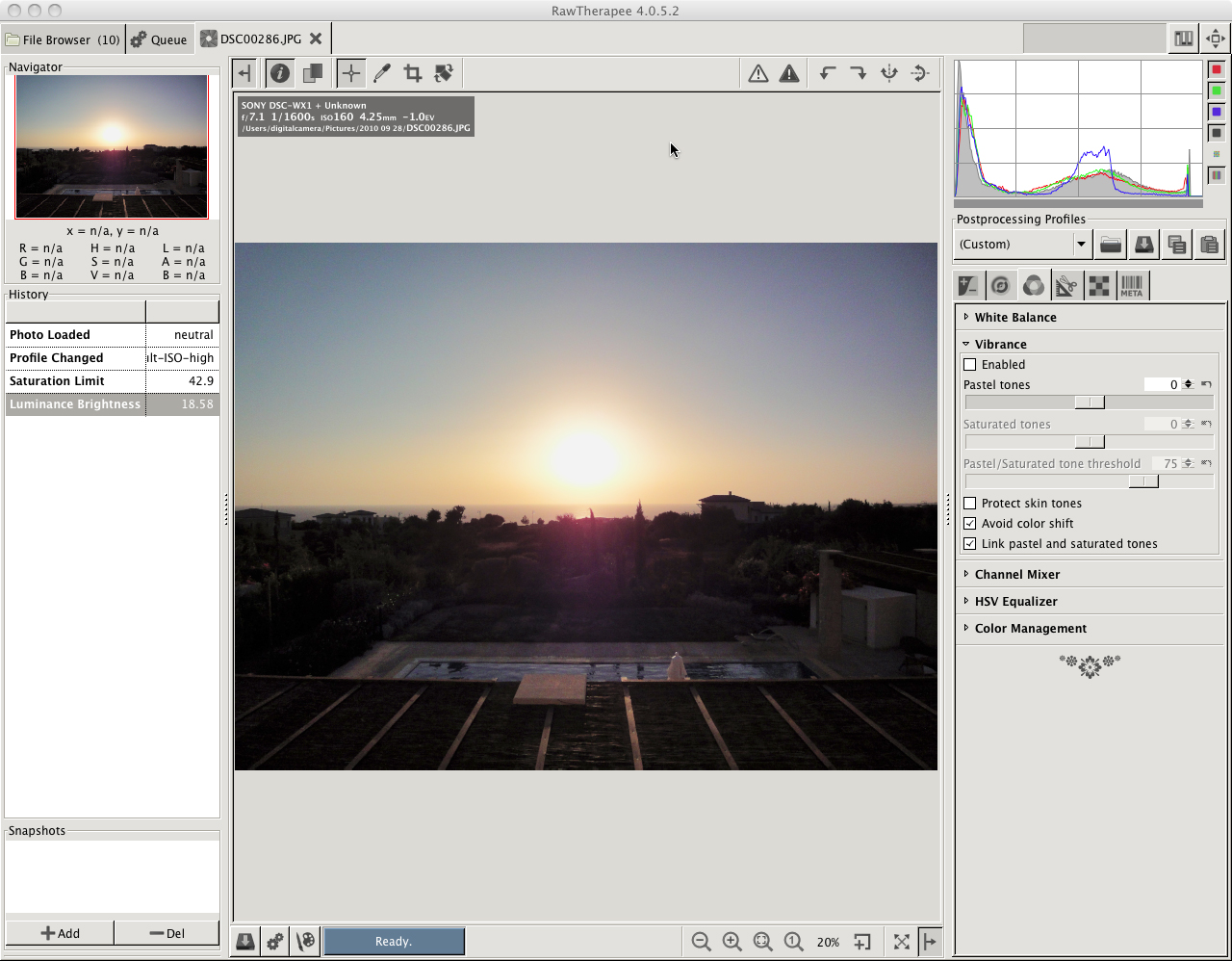This screenshot has height=961, width=1232.
Task: Paste the profile from clipboard
Action: tap(1209, 245)
